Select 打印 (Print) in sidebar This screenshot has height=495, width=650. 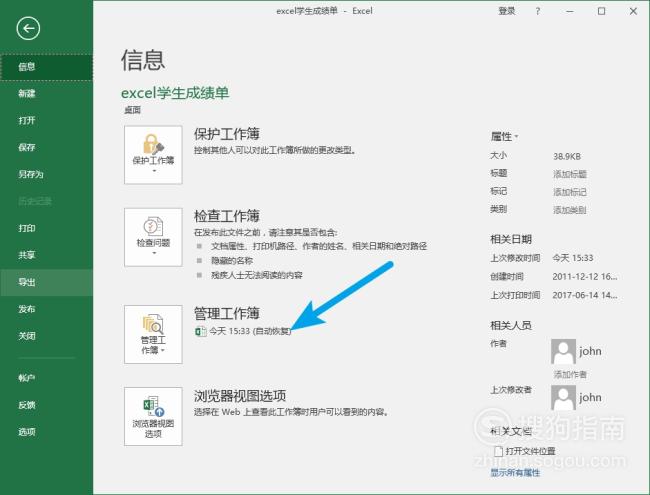click(x=46, y=228)
